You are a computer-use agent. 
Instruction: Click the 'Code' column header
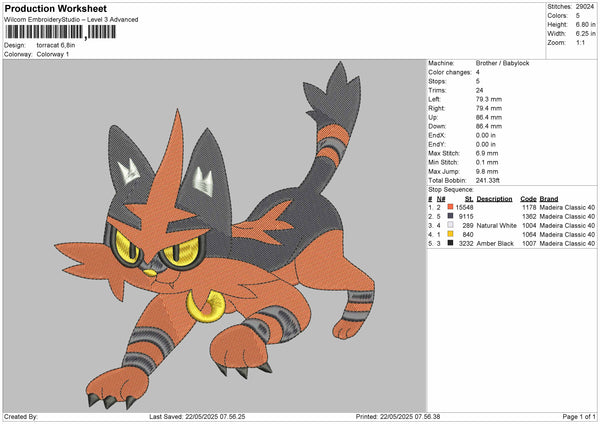(x=528, y=199)
